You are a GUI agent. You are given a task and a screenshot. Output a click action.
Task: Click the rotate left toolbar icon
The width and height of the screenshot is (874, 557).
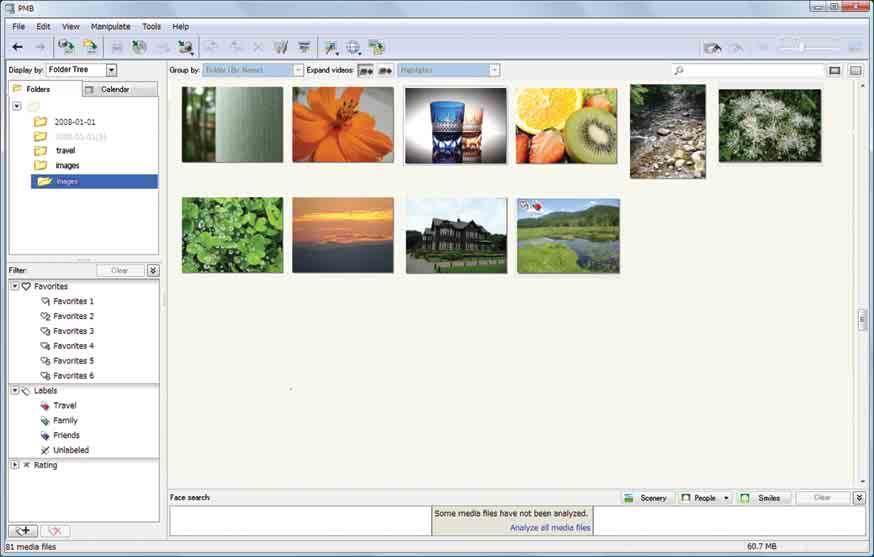pyautogui.click(x=211, y=47)
